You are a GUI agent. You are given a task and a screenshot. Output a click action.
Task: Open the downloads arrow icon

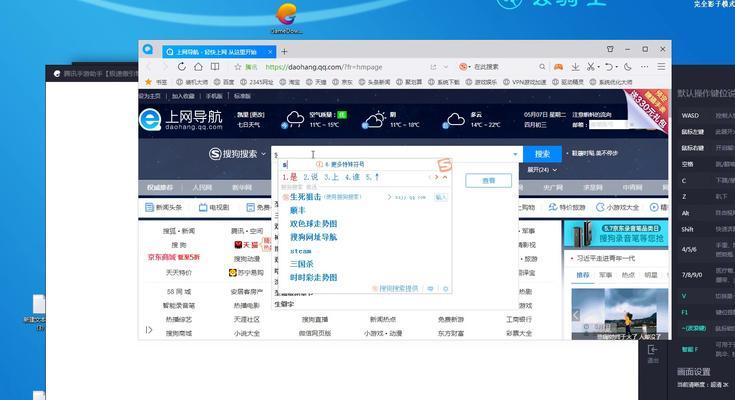tap(575, 67)
